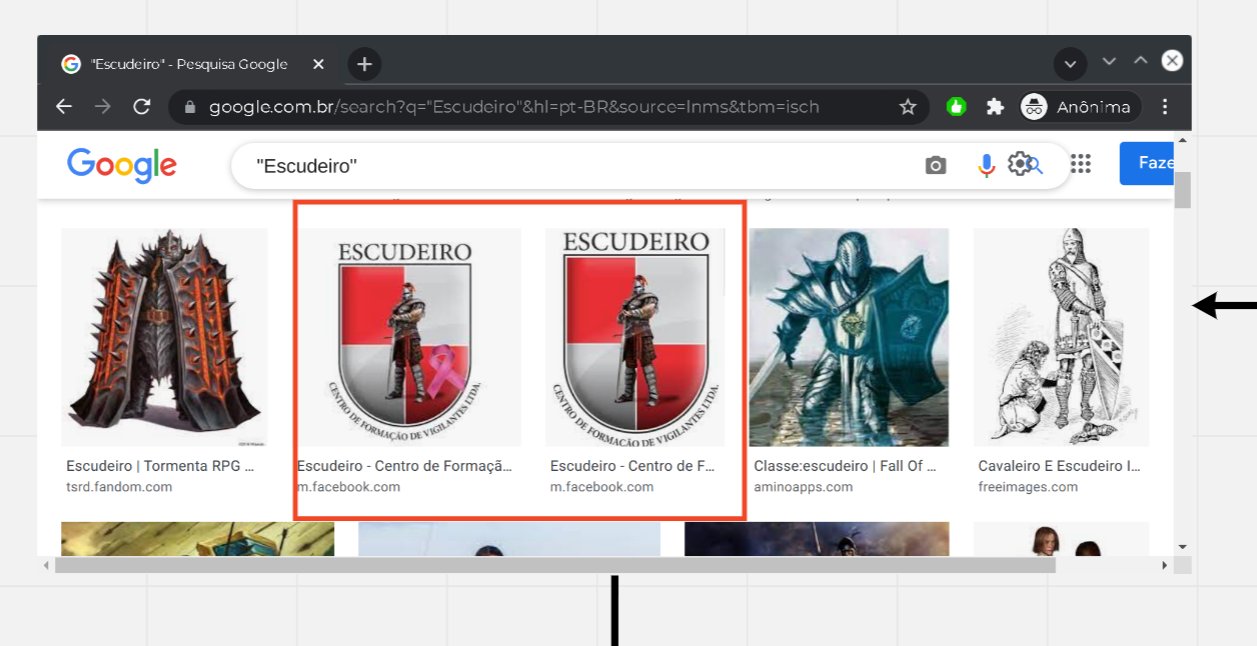The width and height of the screenshot is (1257, 646).
Task: Start voice search with microphone
Action: coord(986,166)
